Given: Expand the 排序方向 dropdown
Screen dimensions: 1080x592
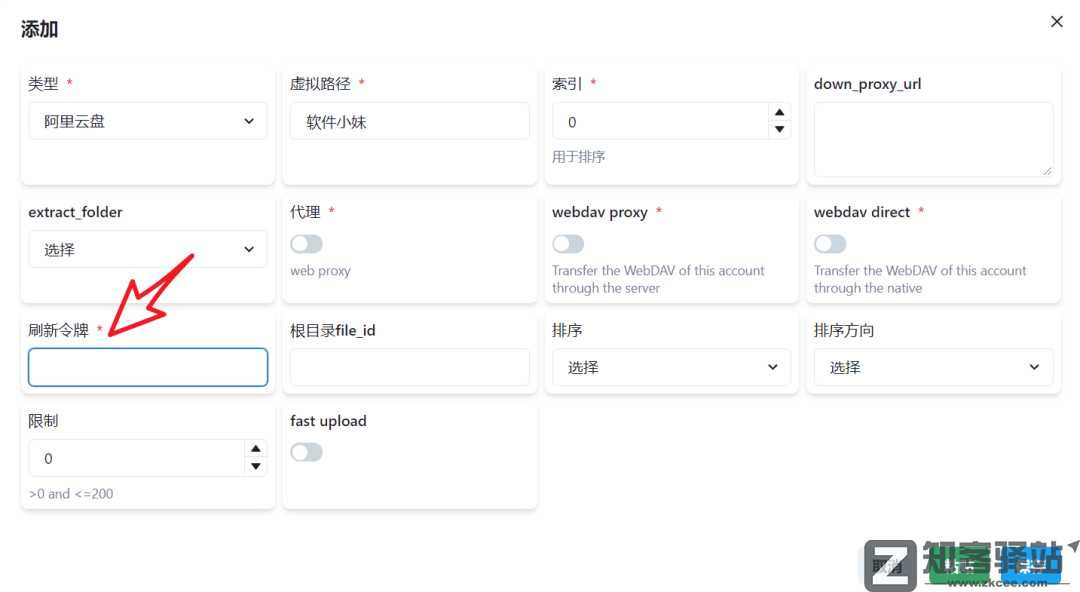Looking at the screenshot, I should [x=933, y=367].
